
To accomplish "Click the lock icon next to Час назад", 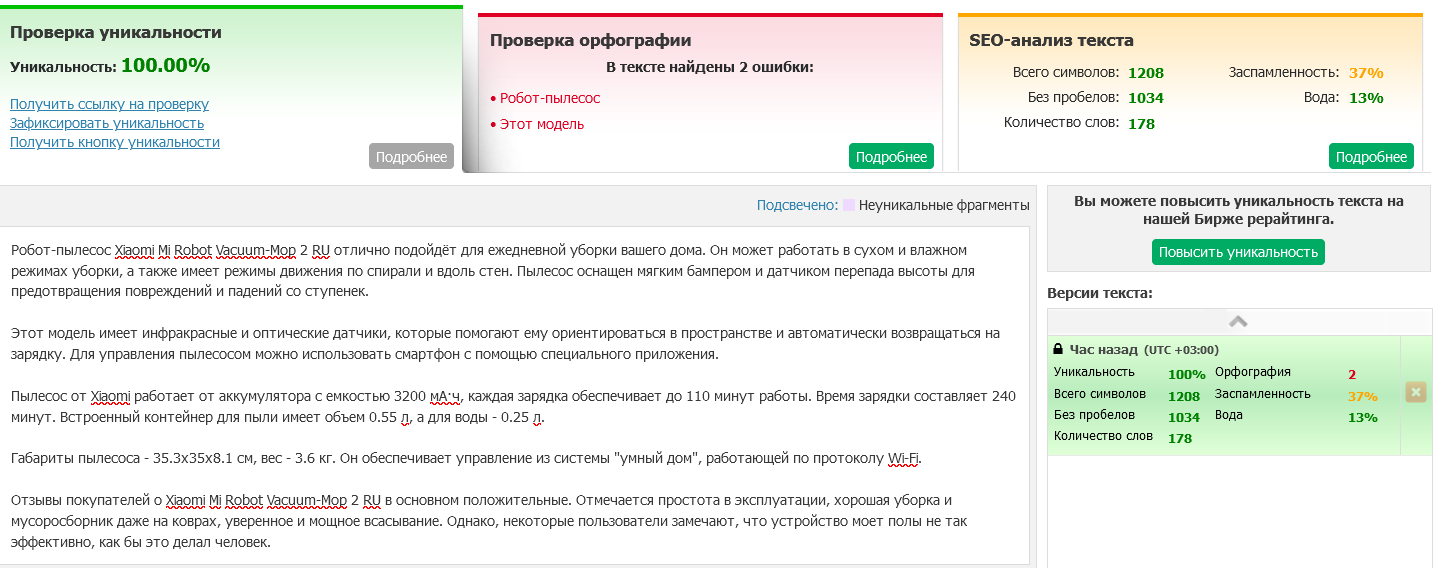I will pyautogui.click(x=1058, y=349).
